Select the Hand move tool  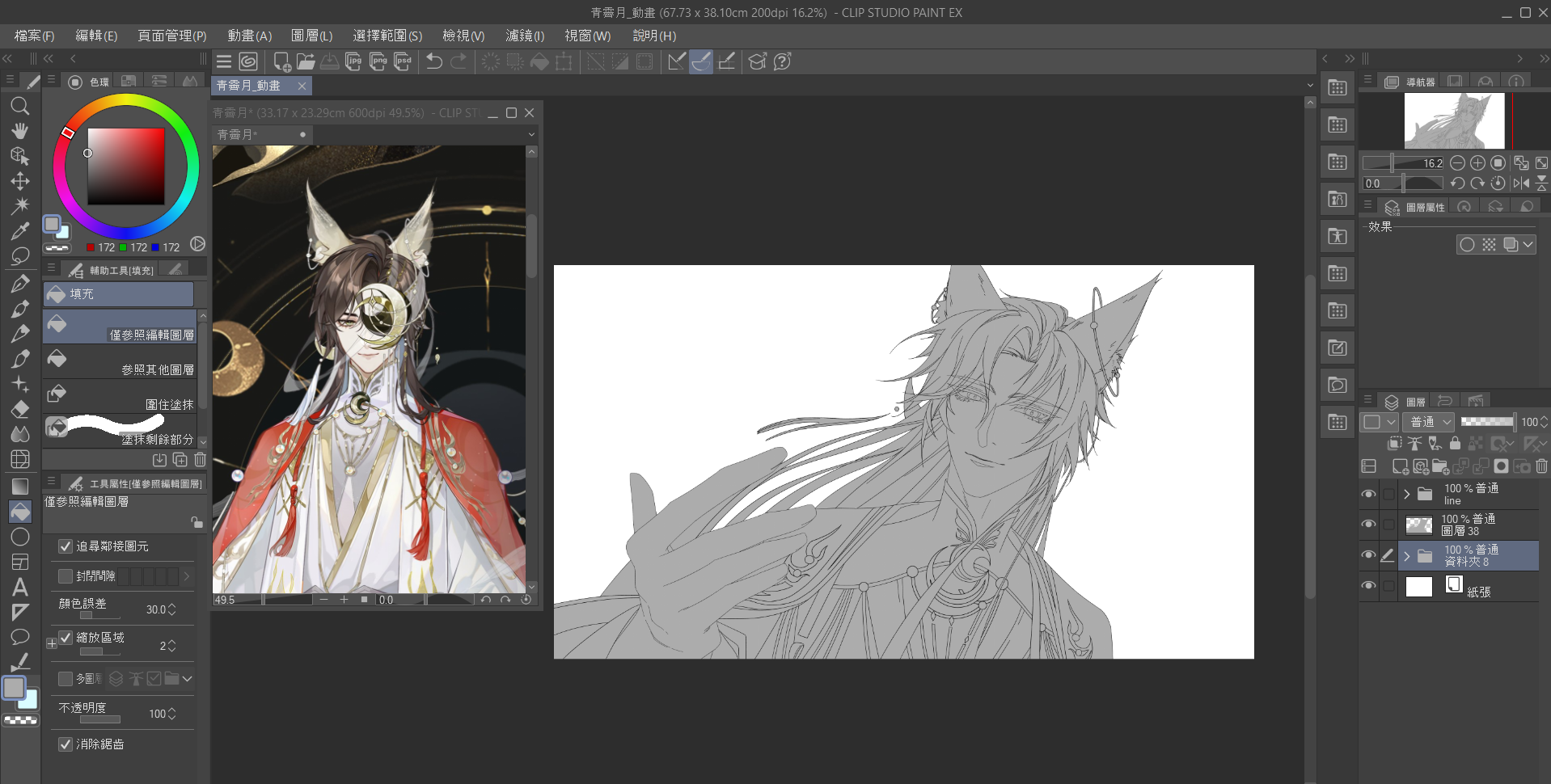(x=20, y=131)
